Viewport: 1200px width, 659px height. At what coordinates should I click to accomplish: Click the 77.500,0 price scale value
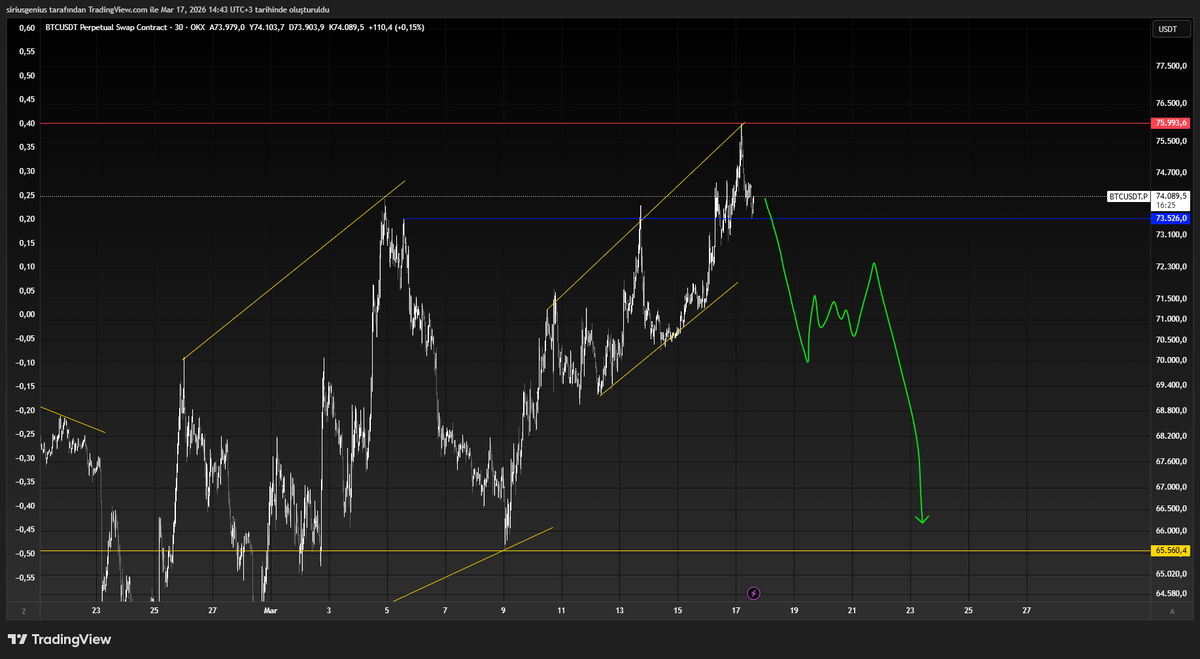click(x=1170, y=66)
